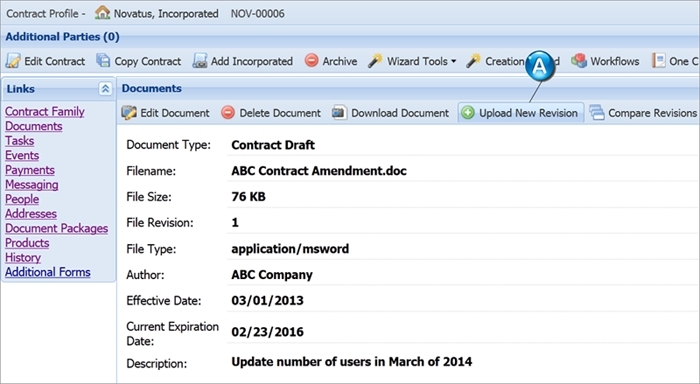
Task: Click the Compare Revisions icon
Action: (x=596, y=113)
